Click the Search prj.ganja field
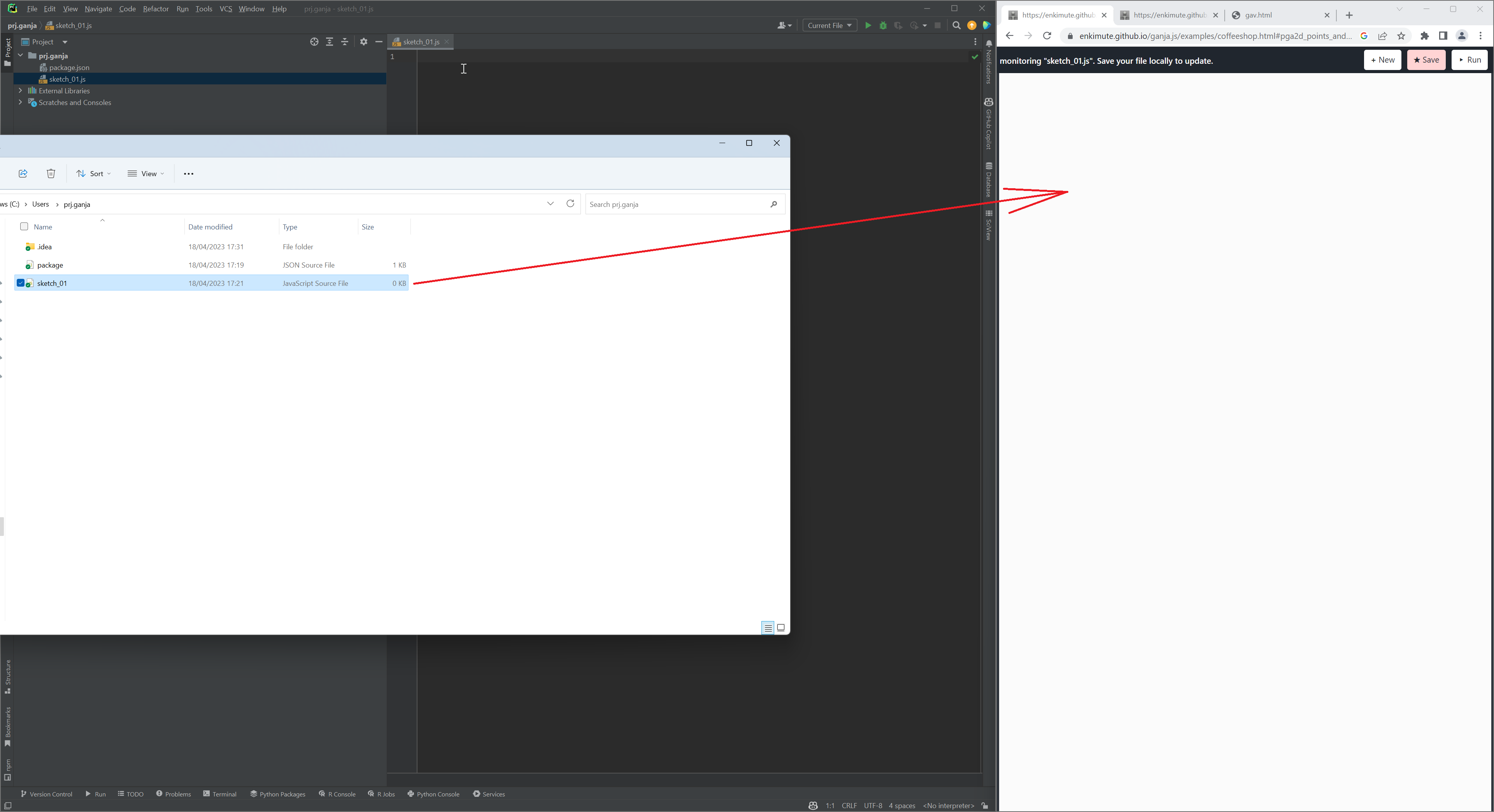Screen dimensions: 1494x812 tap(676, 205)
